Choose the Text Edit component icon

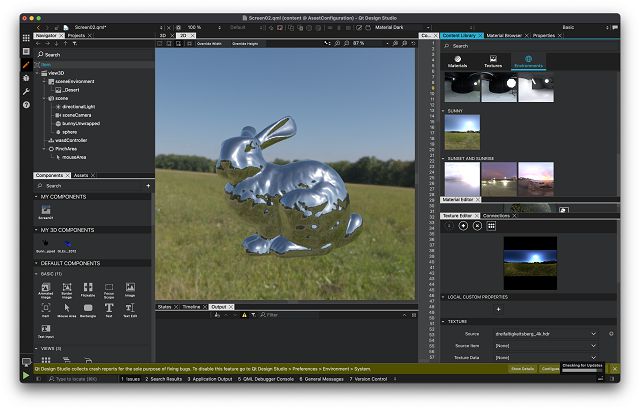[130, 309]
